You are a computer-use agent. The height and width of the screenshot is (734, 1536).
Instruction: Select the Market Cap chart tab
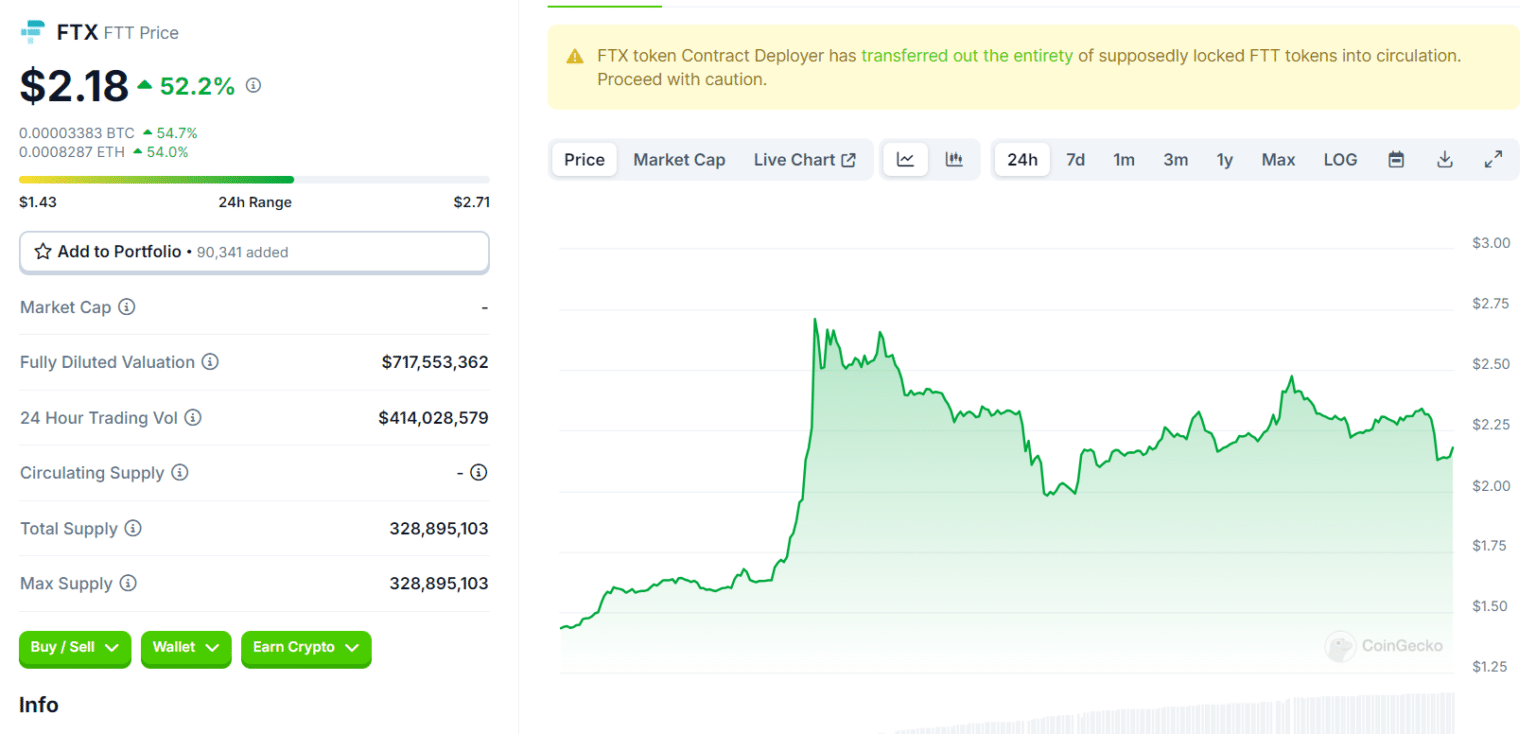[679, 160]
